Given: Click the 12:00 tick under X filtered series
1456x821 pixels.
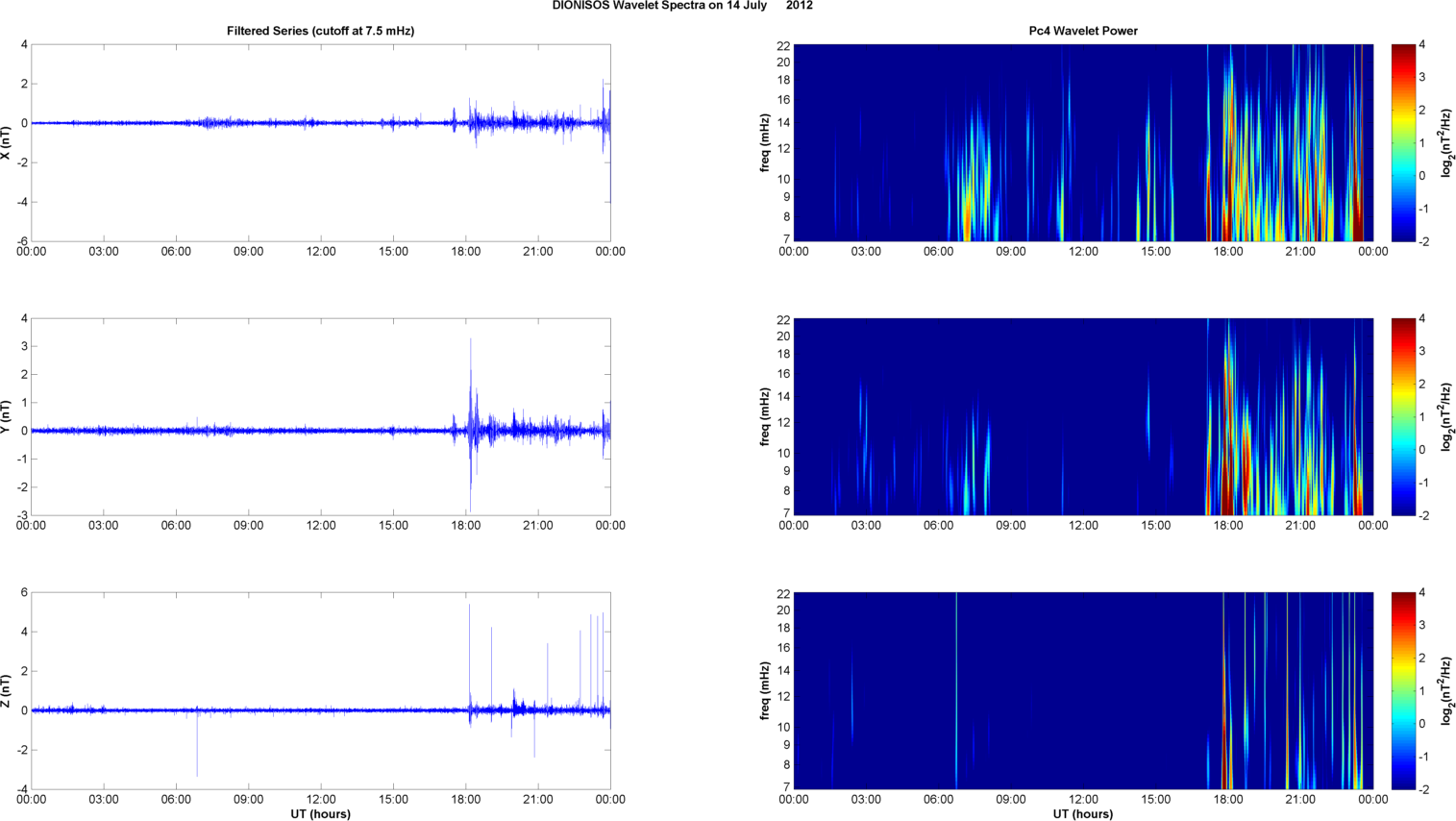Looking at the screenshot, I should pos(321,252).
